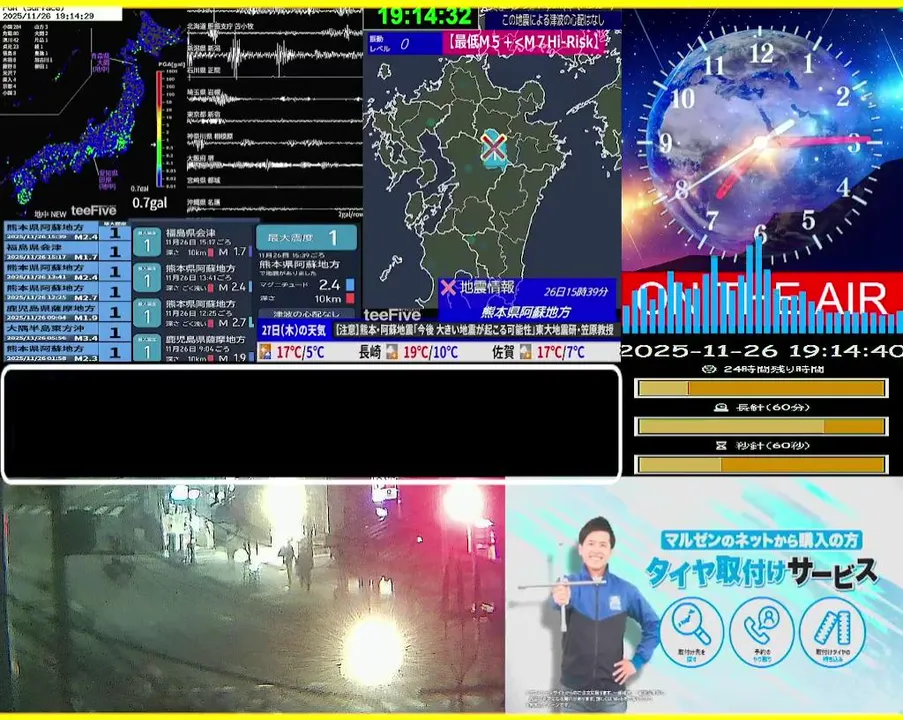This screenshot has height=720, width=903.
Task: Click the green 19:14:32 clock display
Action: tap(424, 17)
